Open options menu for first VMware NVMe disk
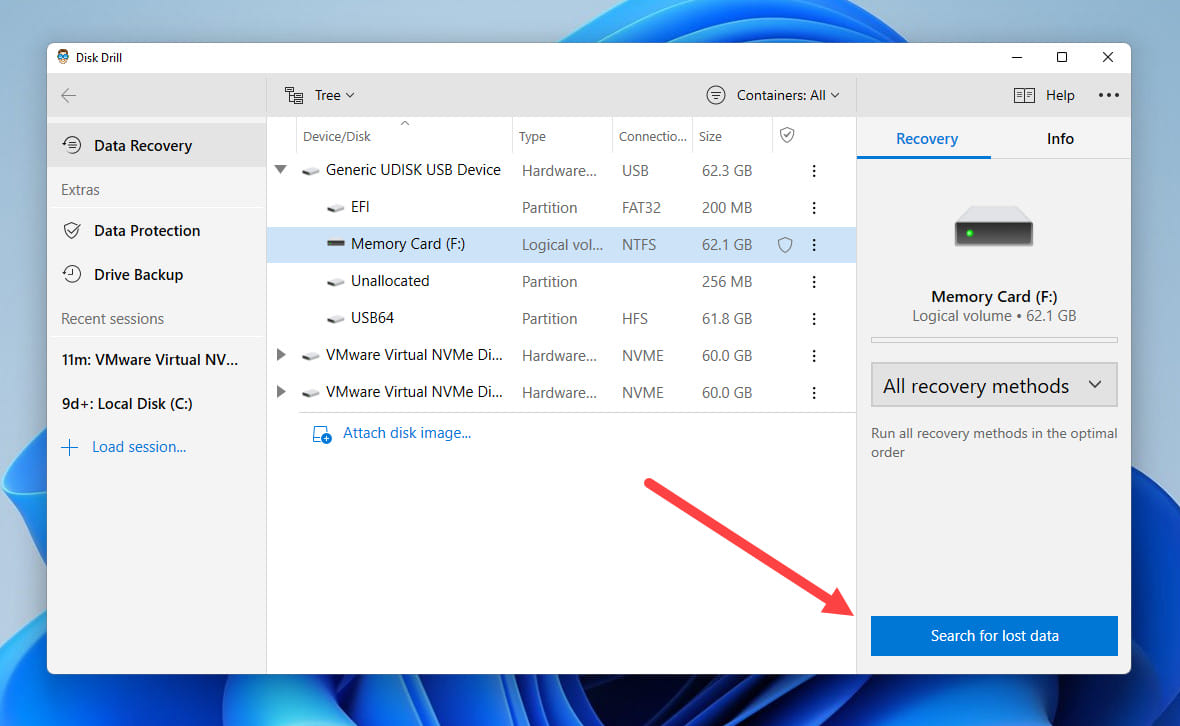Screen dimensions: 1180x726 pos(814,355)
